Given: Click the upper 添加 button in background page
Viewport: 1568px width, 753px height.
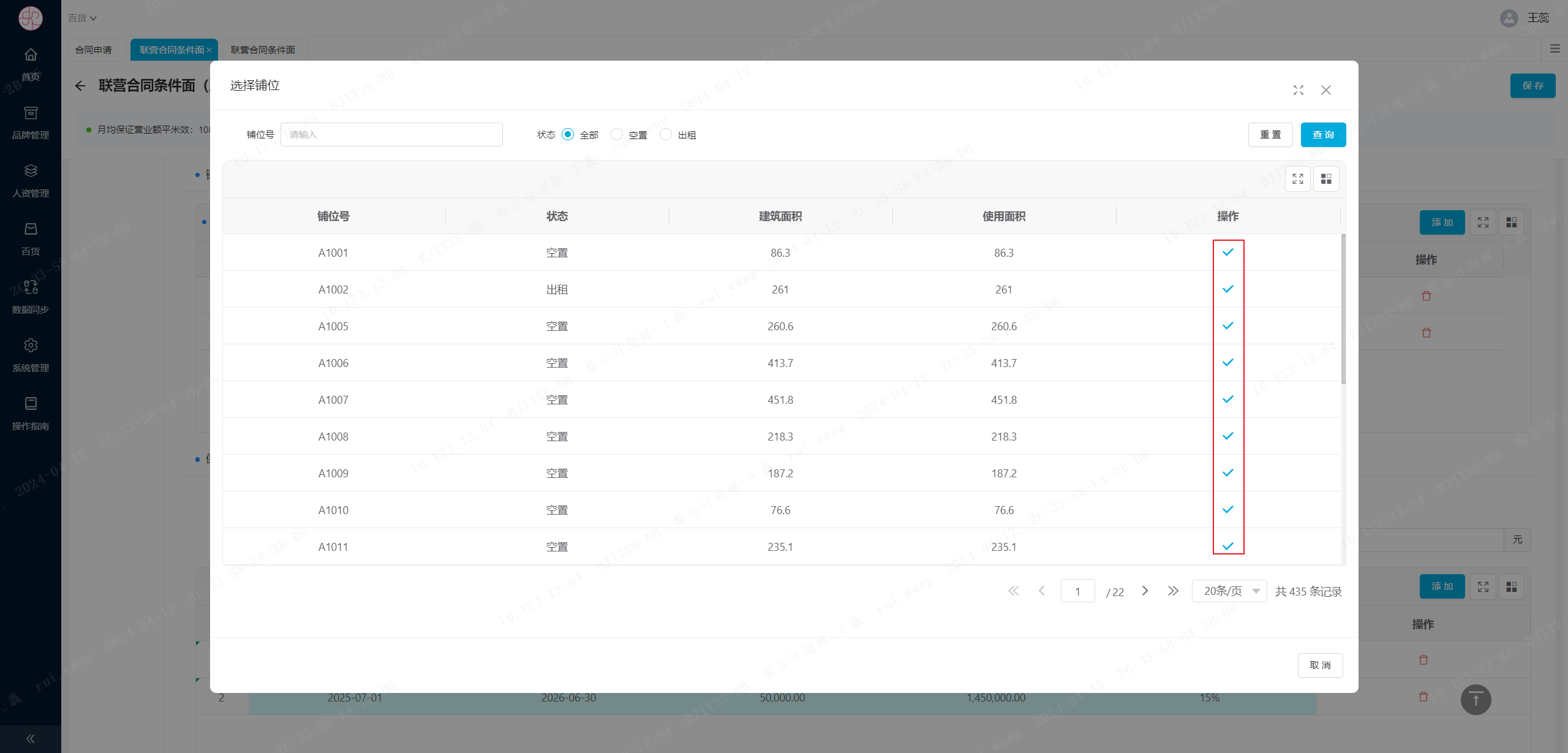Looking at the screenshot, I should (1442, 222).
